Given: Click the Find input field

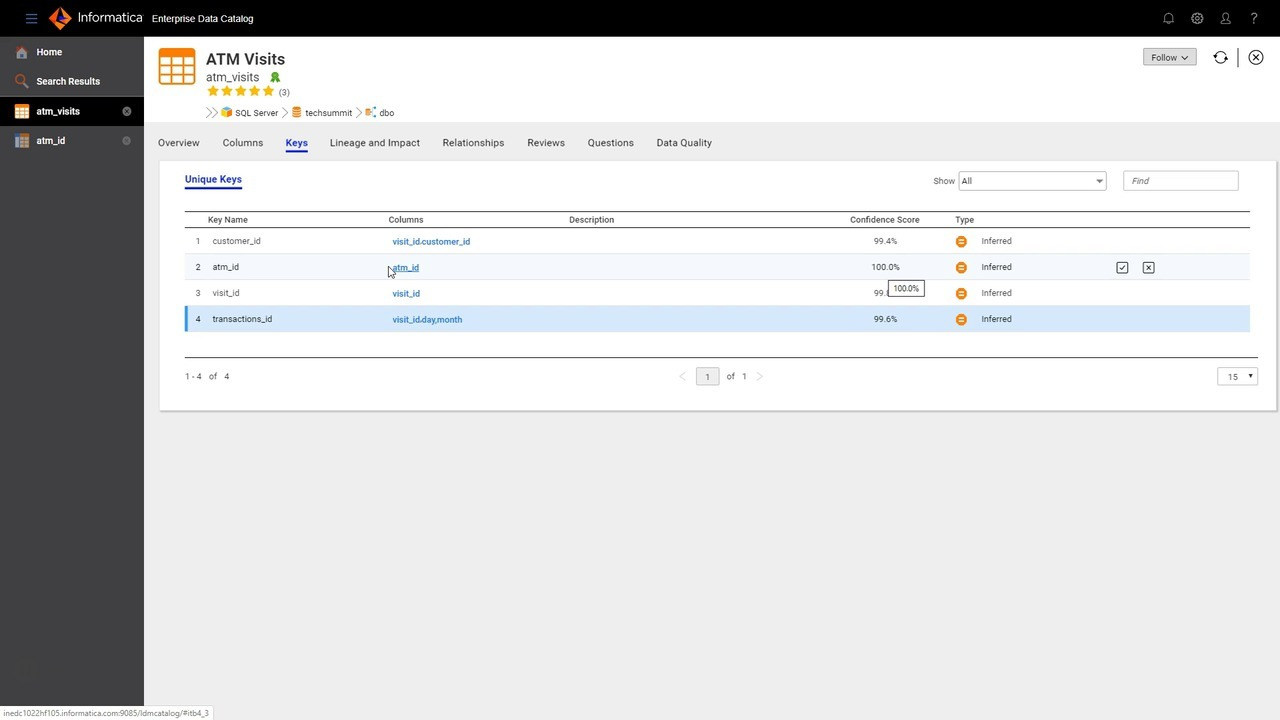Looking at the screenshot, I should point(1181,181).
